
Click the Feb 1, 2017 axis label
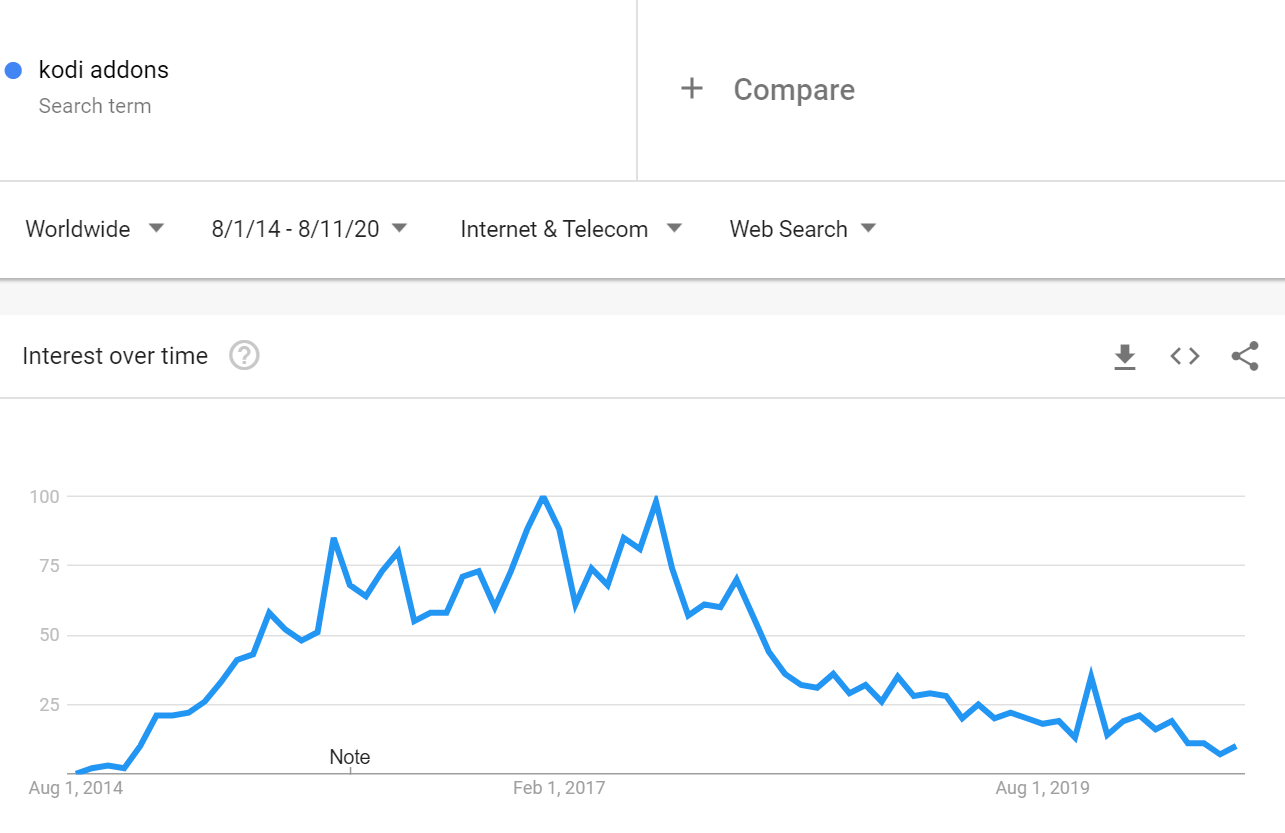click(x=559, y=789)
